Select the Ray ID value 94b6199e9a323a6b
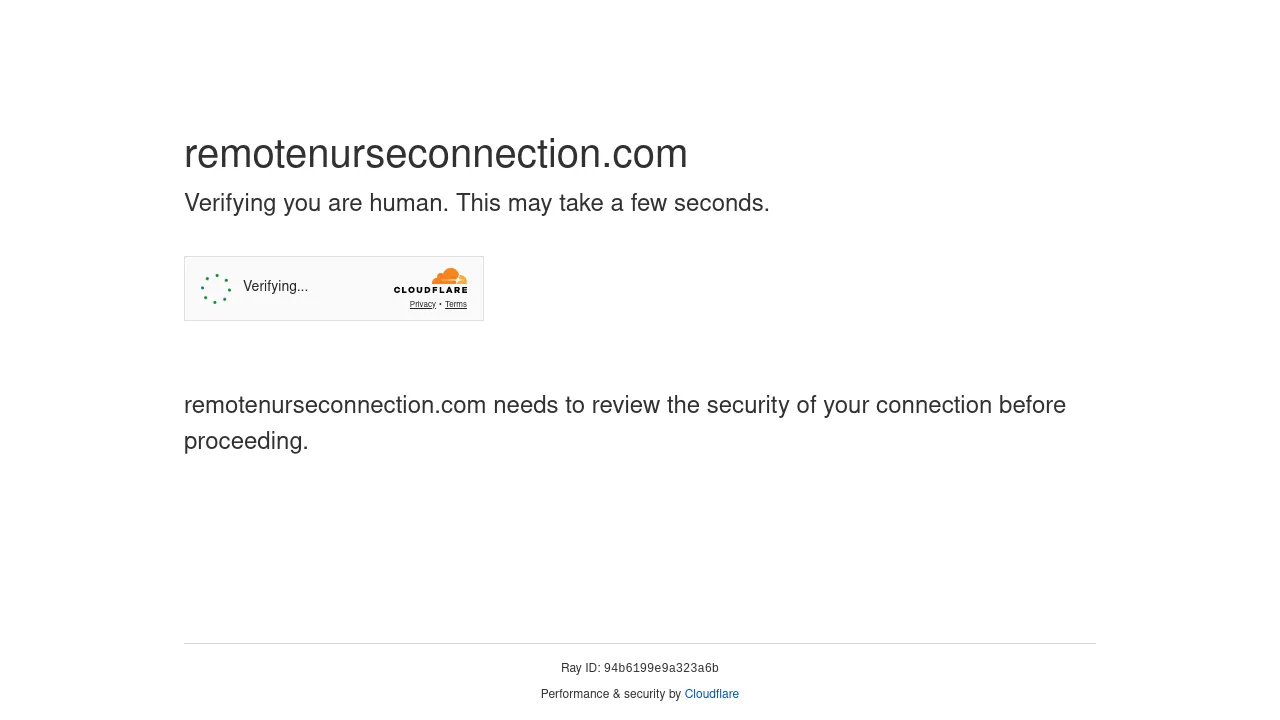Screen dimensions: 1280x720 (x=661, y=668)
